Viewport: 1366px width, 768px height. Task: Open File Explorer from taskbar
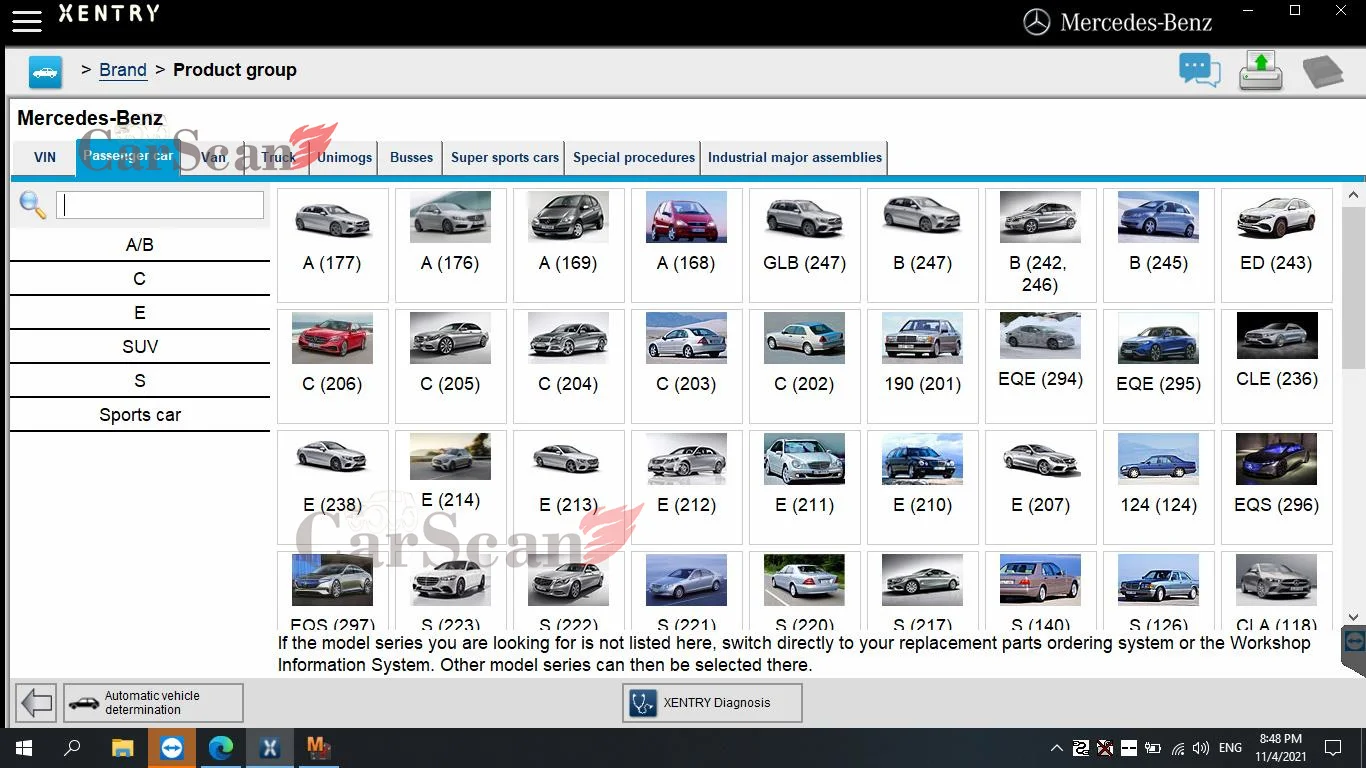coord(122,748)
